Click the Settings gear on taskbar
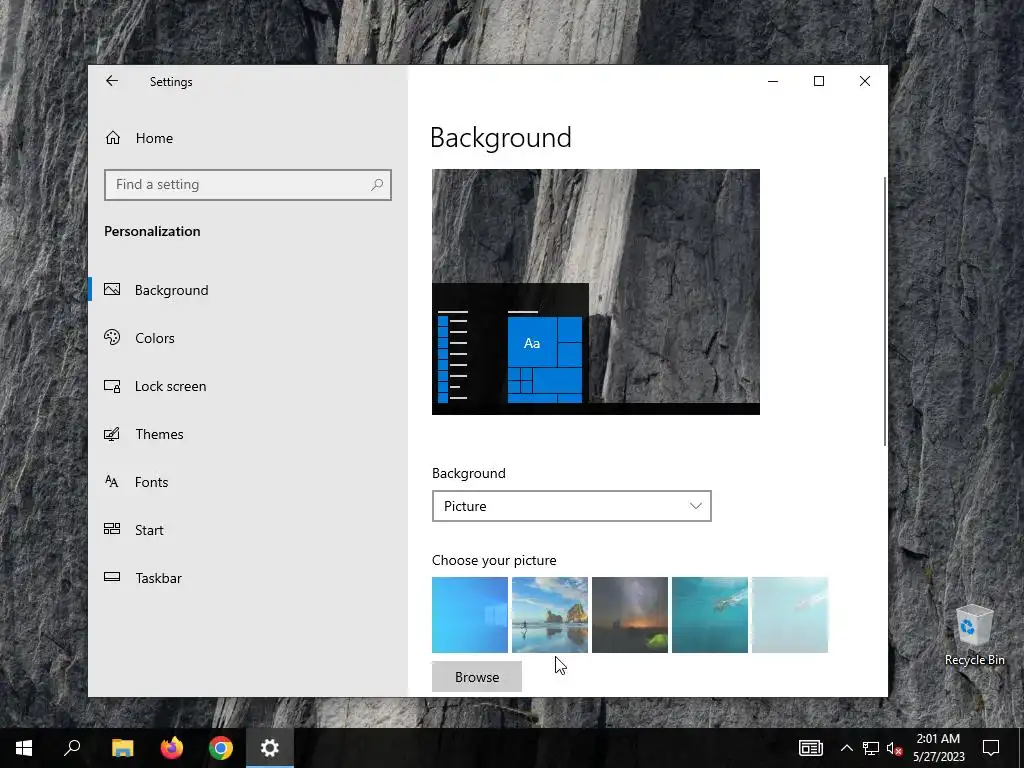This screenshot has height=768, width=1024. pyautogui.click(x=270, y=748)
